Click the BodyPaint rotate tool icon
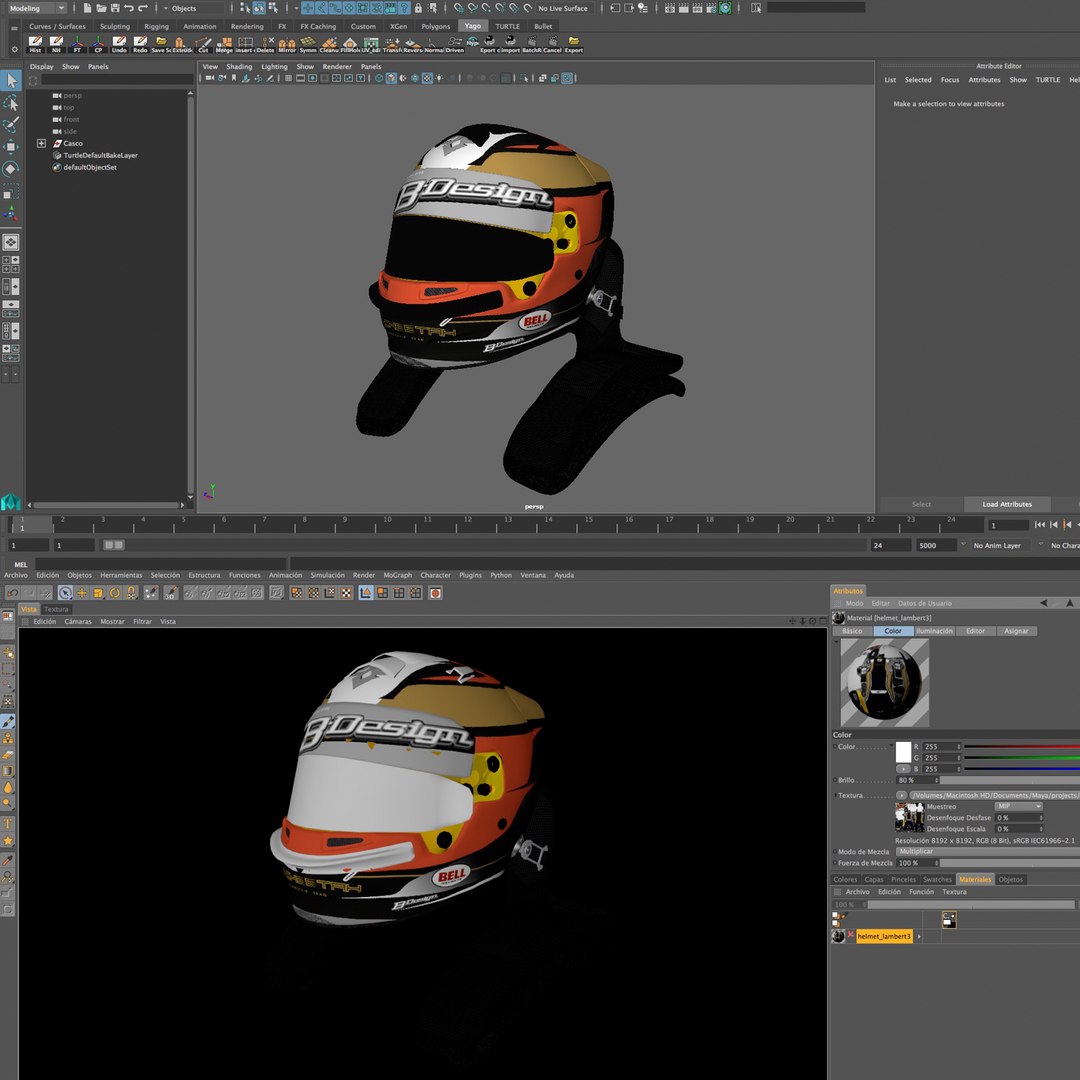The width and height of the screenshot is (1080, 1080). point(115,593)
